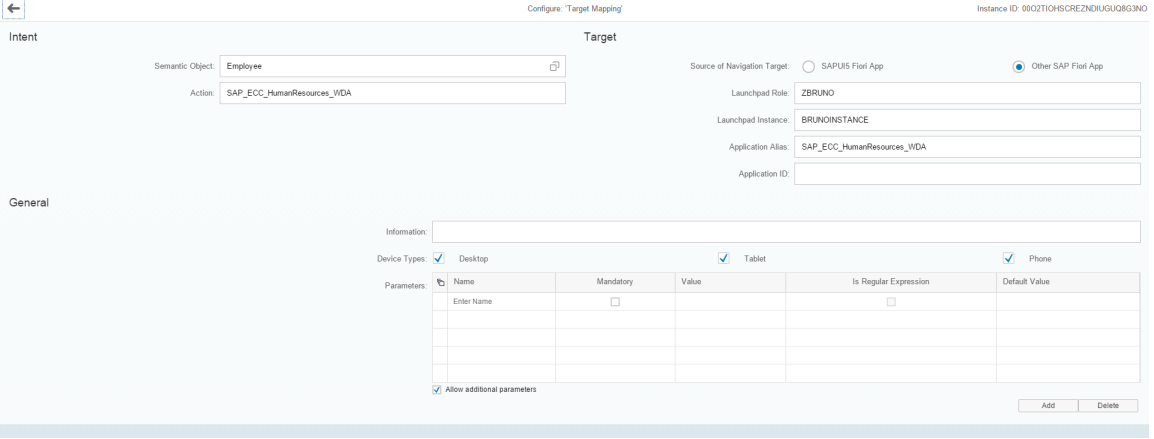Focus the Launchpad Role field
Image resolution: width=1154 pixels, height=439 pixels.
967,93
